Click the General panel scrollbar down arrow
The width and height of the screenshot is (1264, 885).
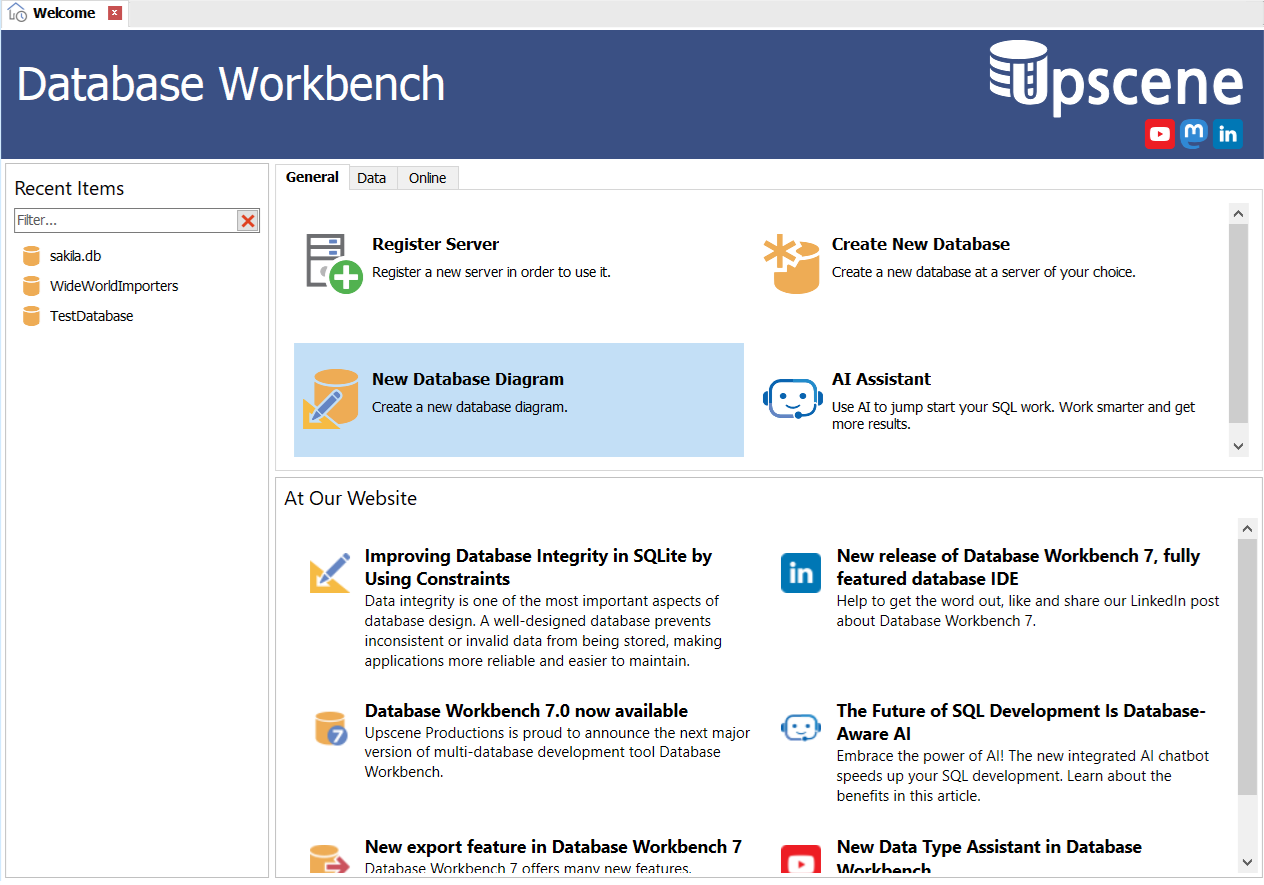(x=1239, y=446)
